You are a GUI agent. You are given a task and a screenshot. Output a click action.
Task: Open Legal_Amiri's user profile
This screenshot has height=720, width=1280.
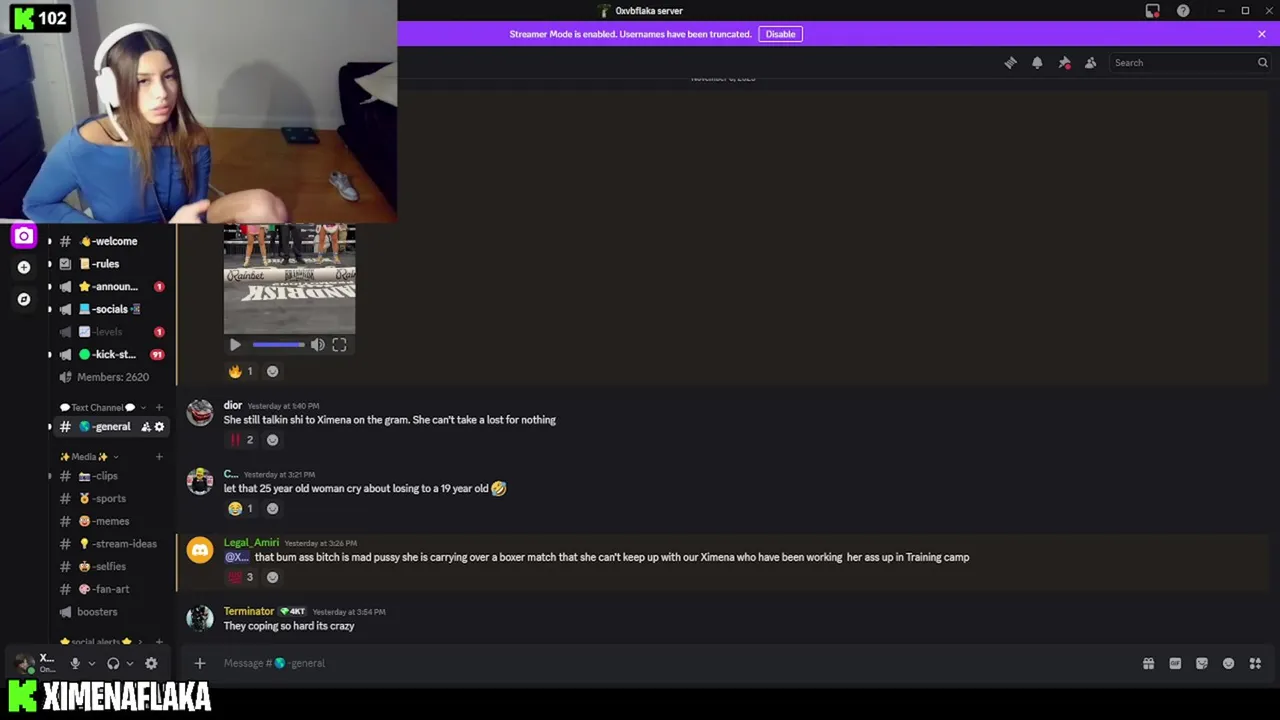click(x=251, y=542)
